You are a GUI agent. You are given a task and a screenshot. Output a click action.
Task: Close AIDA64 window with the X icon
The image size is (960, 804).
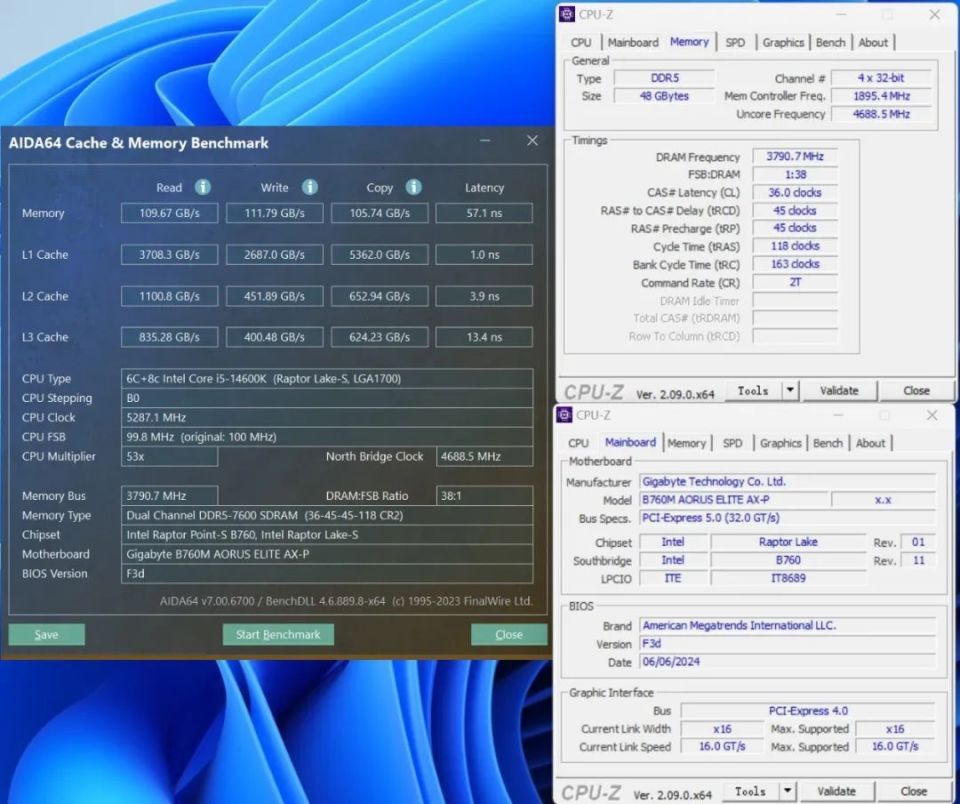(x=533, y=141)
